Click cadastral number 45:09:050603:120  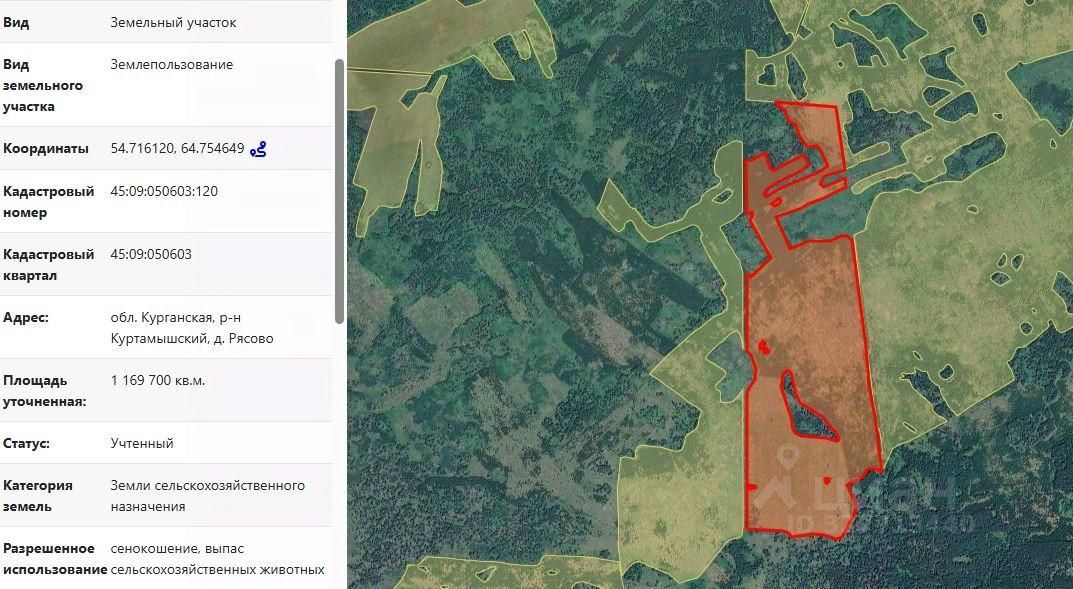pos(164,191)
